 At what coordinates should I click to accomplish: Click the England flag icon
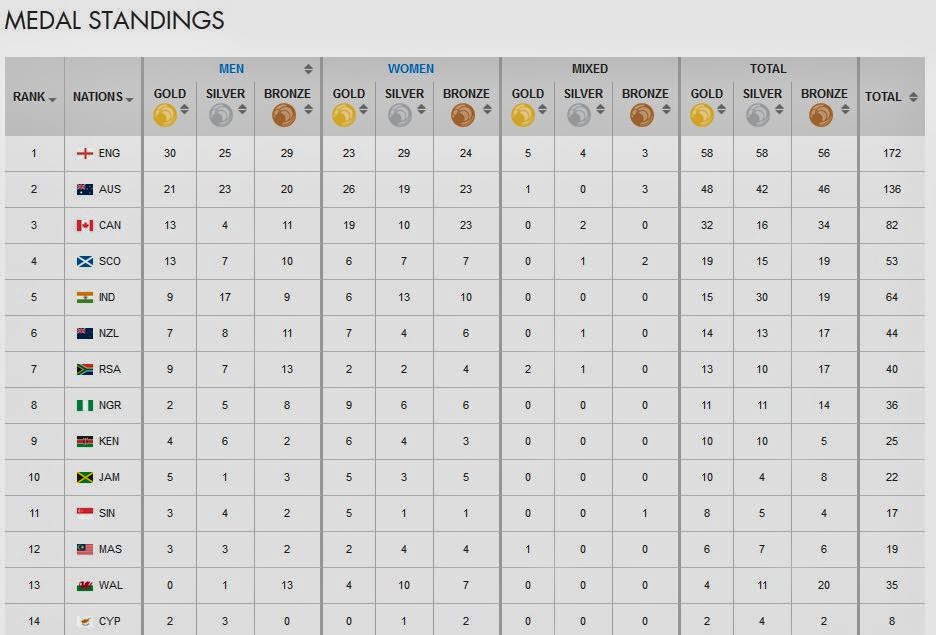[x=85, y=153]
